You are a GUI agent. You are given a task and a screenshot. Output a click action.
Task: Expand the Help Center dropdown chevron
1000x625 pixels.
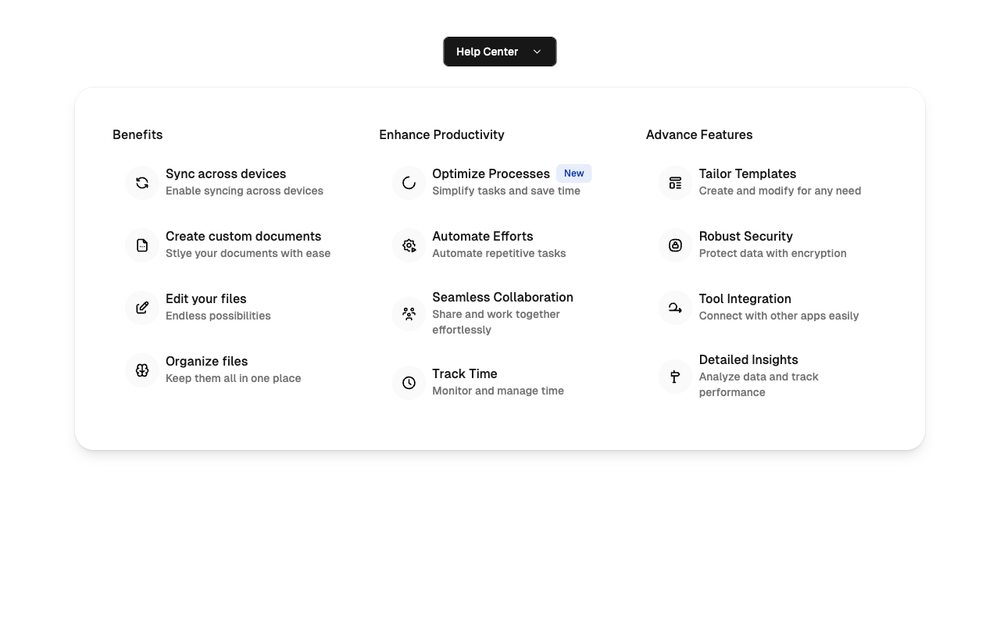(537, 52)
